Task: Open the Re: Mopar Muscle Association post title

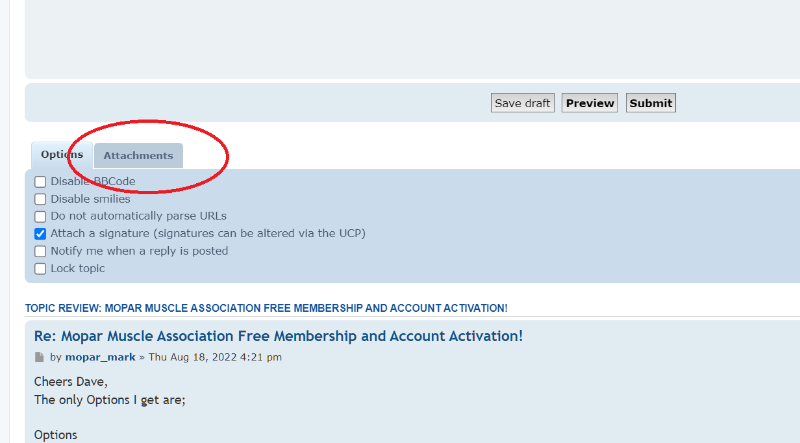Action: 279,336
